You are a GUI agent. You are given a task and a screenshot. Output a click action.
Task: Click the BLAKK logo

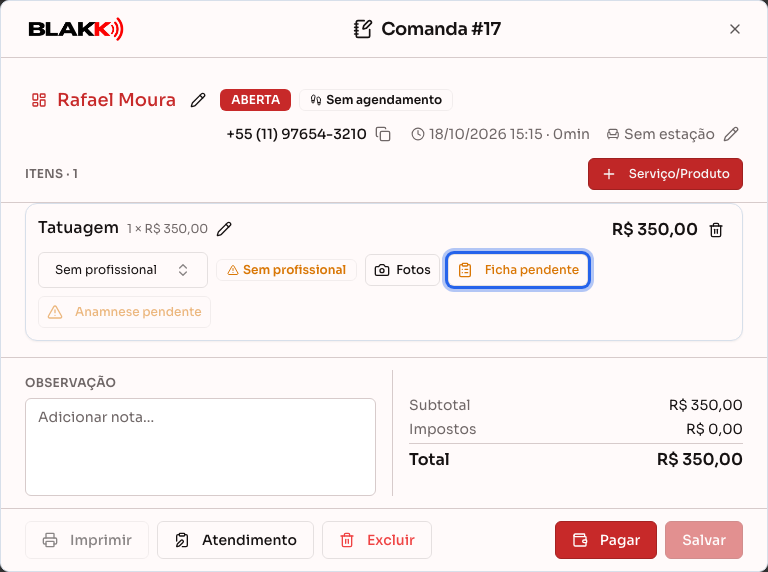76,29
